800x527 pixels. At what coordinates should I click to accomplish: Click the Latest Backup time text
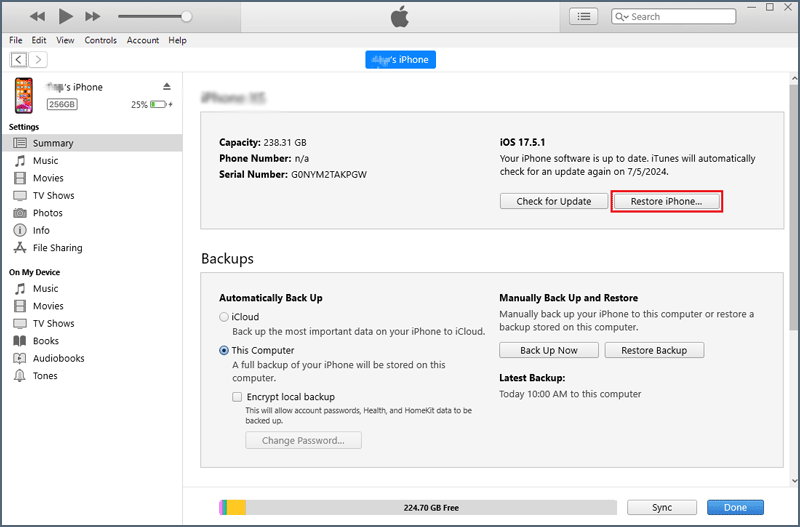click(x=570, y=394)
